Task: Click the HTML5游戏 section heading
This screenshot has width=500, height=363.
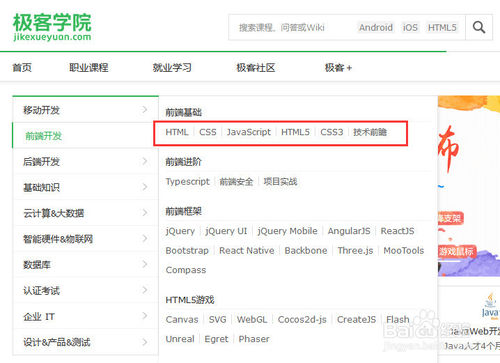Action: click(x=190, y=300)
